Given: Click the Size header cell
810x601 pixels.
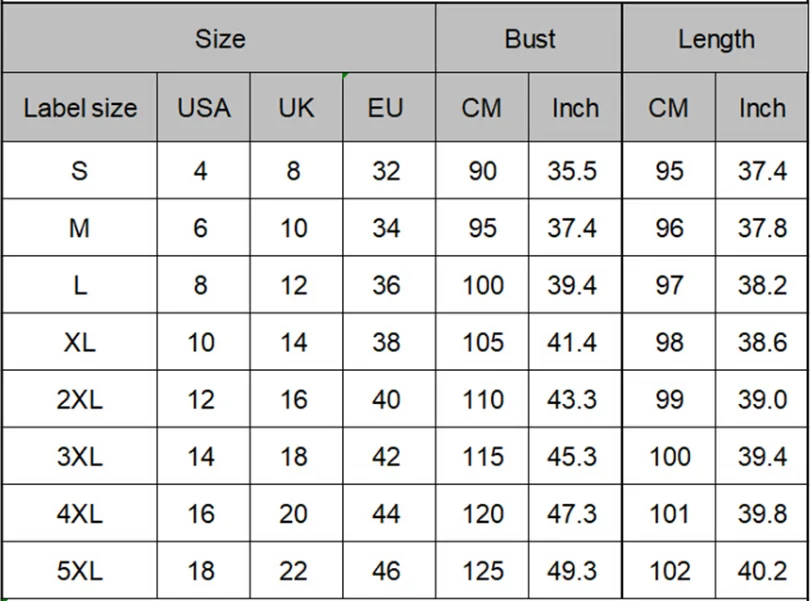Looking at the screenshot, I should 219,39.
